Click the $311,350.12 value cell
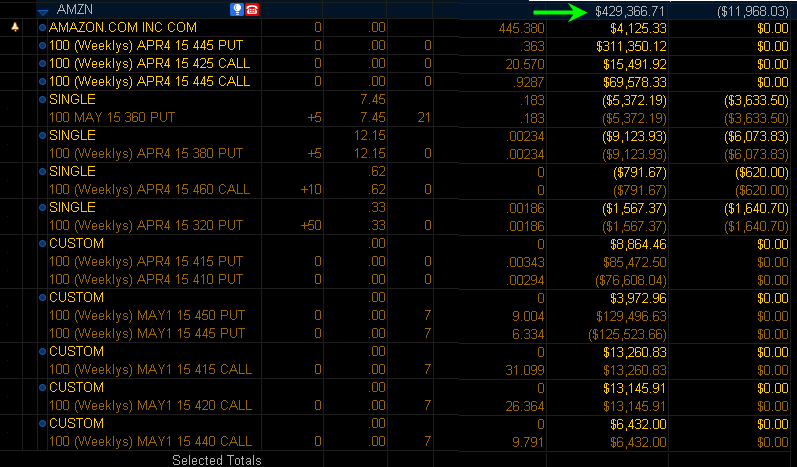Image resolution: width=797 pixels, height=467 pixels. [x=631, y=46]
